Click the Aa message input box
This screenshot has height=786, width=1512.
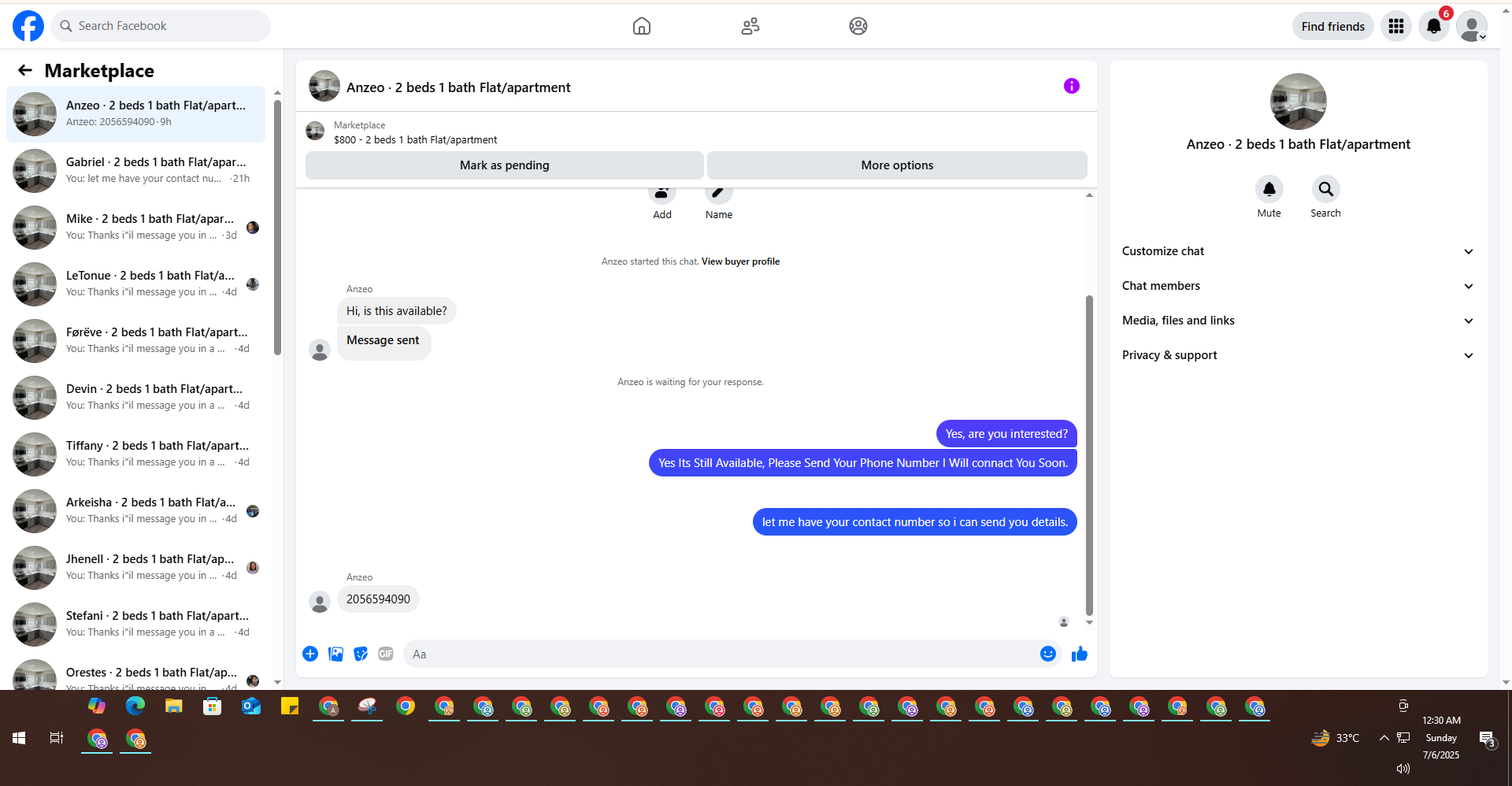coord(721,654)
